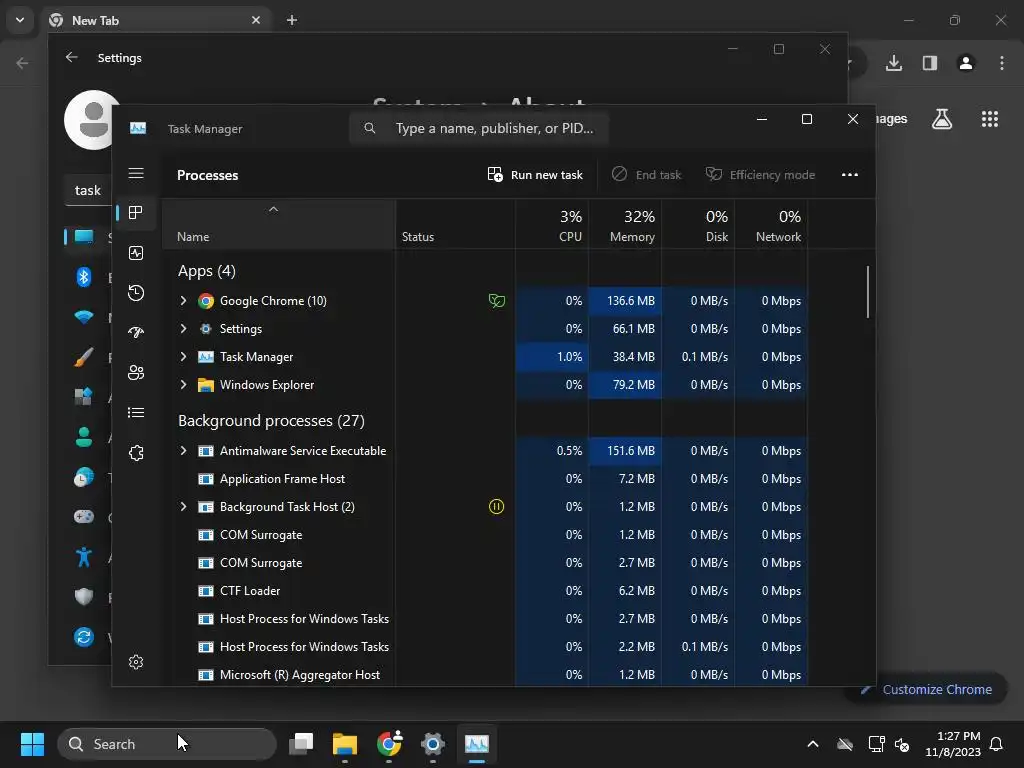Open Task View on the taskbar
The height and width of the screenshot is (768, 1024).
coord(302,744)
